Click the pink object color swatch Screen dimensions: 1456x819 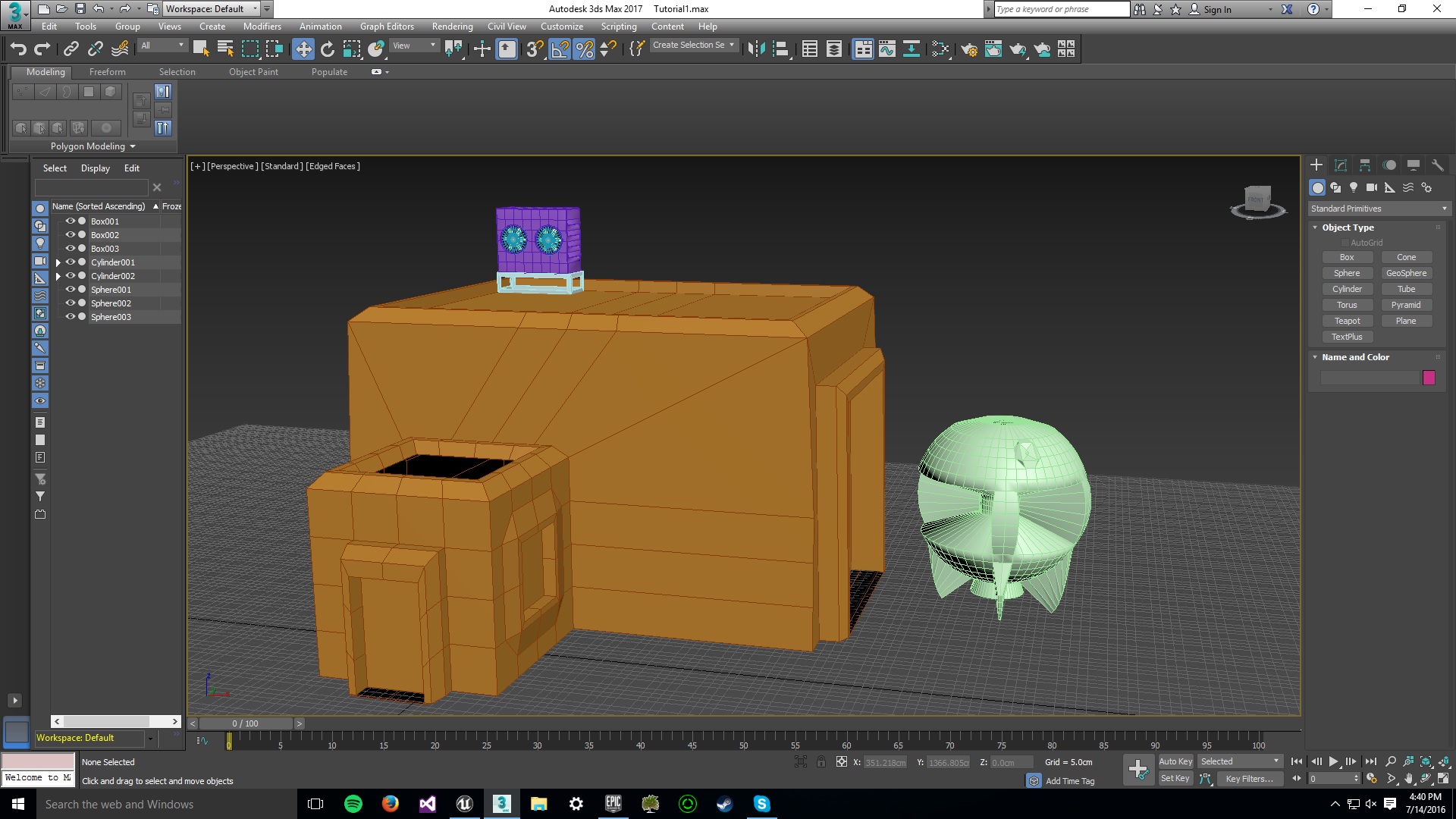(x=1429, y=378)
